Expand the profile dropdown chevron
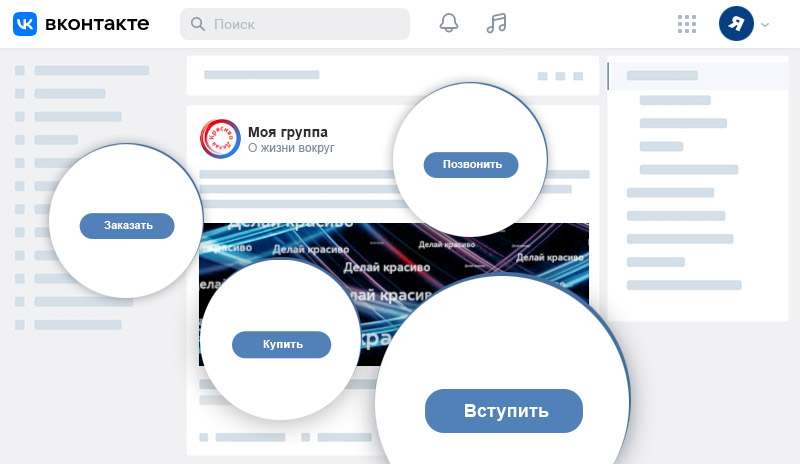The width and height of the screenshot is (800, 464). pos(765,24)
